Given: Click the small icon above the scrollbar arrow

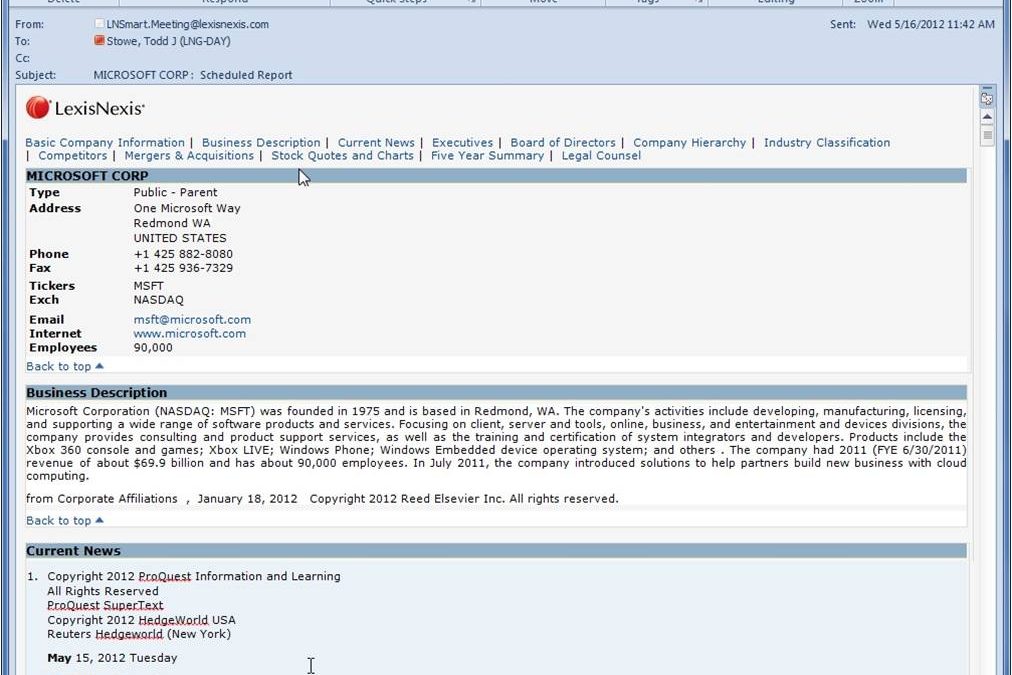Looking at the screenshot, I should (x=987, y=99).
